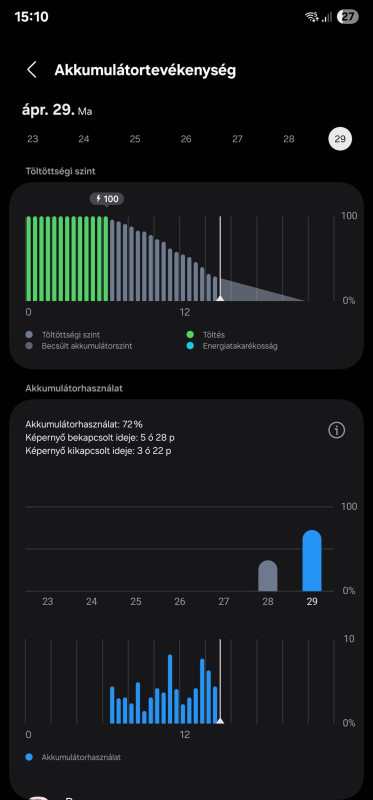
Task: Select day 24 in date strip
Action: point(84,139)
